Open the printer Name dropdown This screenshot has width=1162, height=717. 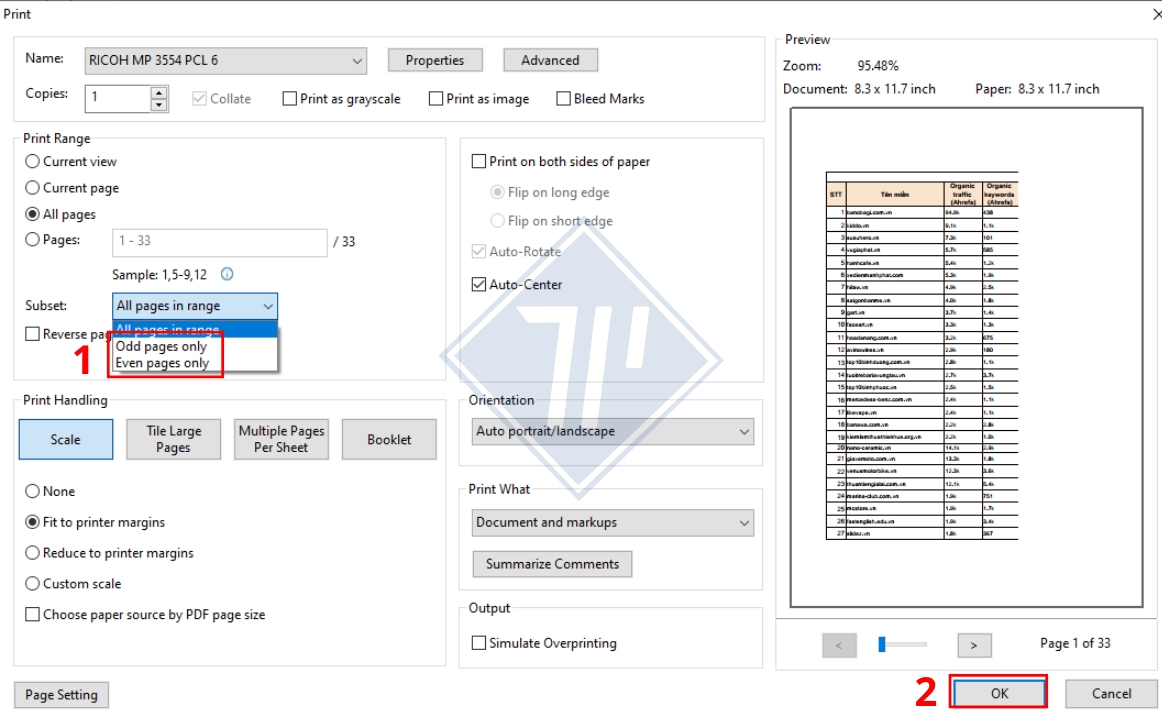pos(226,61)
